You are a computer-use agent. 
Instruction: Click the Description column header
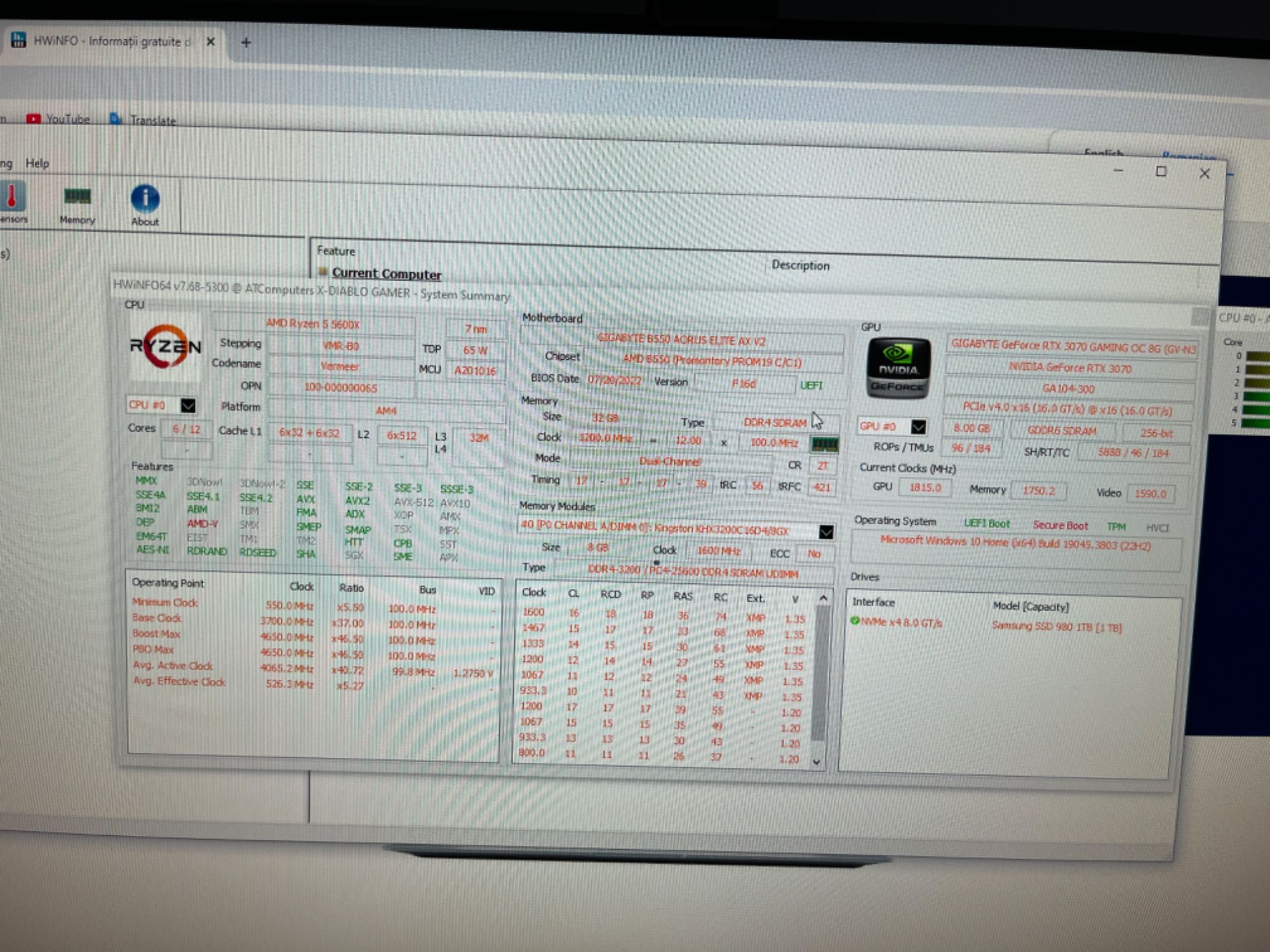pos(800,265)
